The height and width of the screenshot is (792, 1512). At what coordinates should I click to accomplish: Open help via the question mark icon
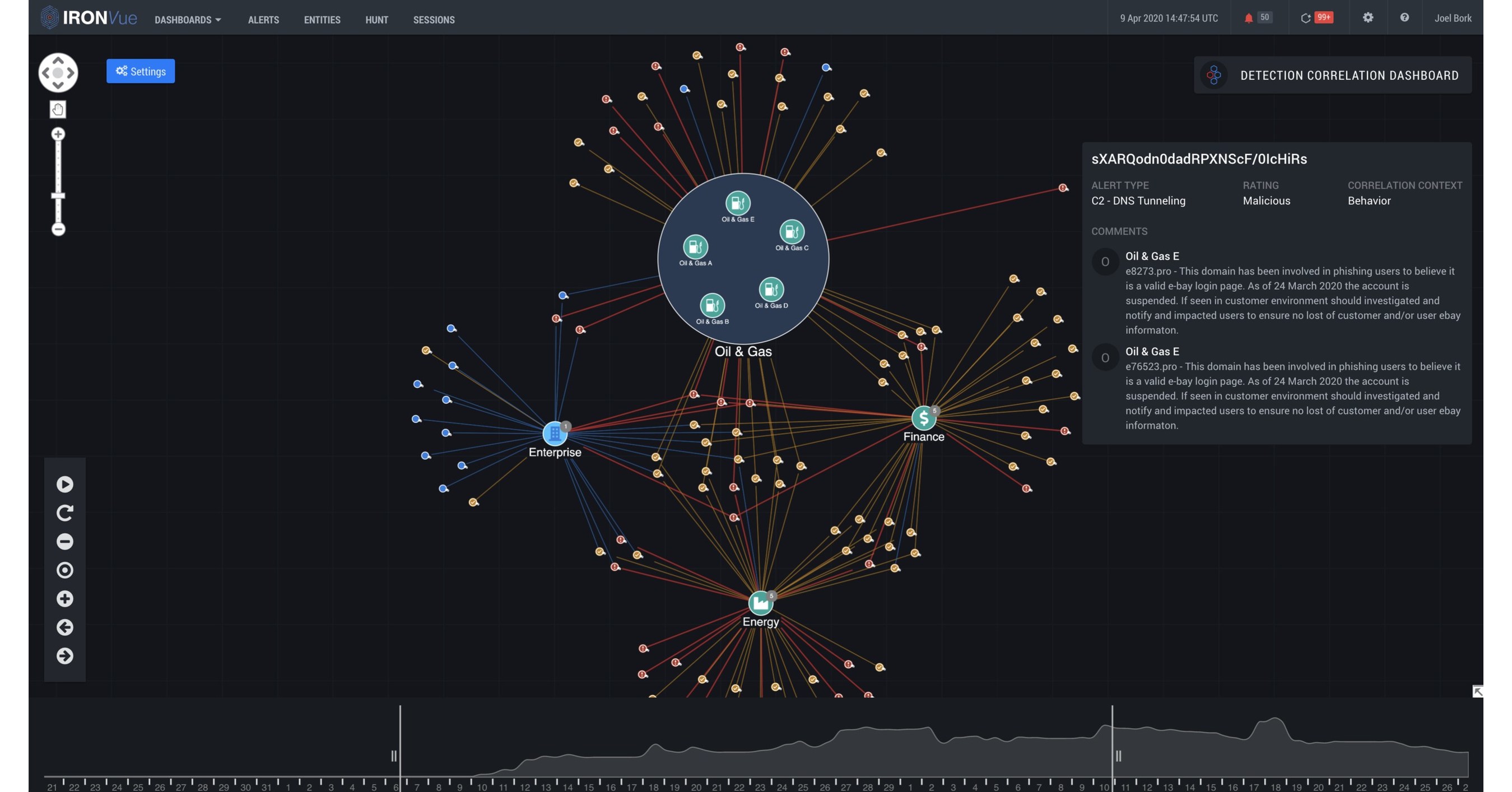pyautogui.click(x=1404, y=17)
